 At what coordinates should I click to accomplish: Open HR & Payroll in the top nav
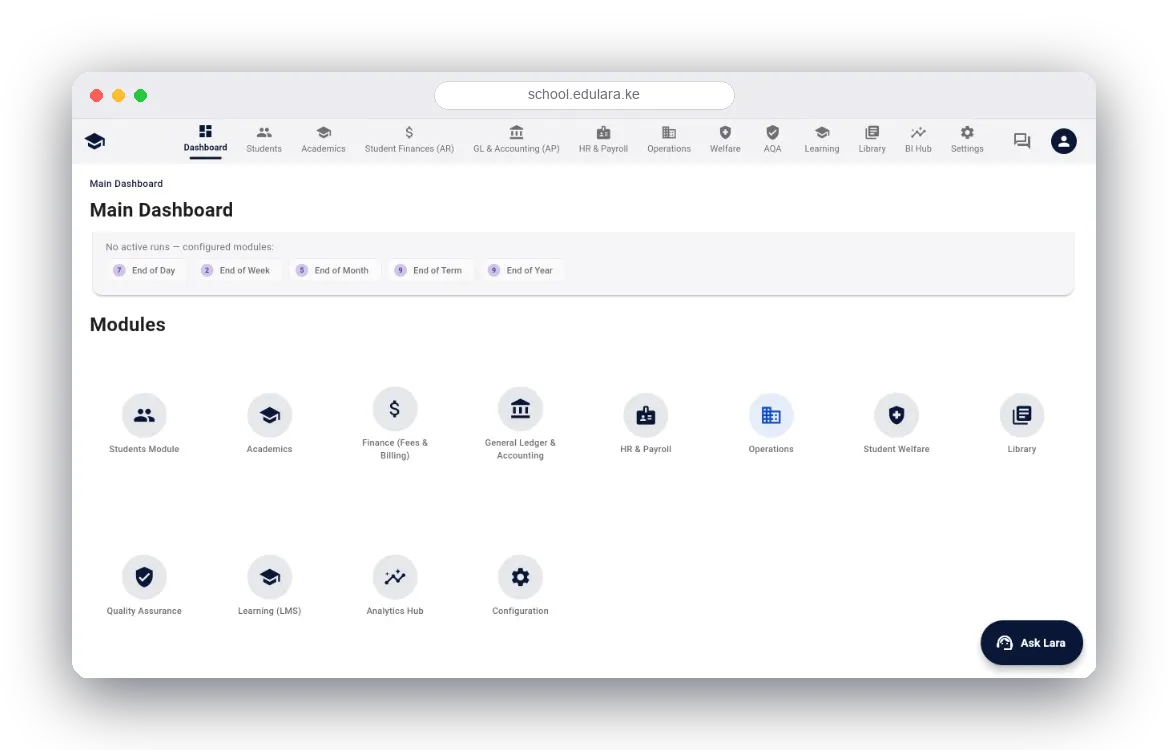tap(603, 139)
